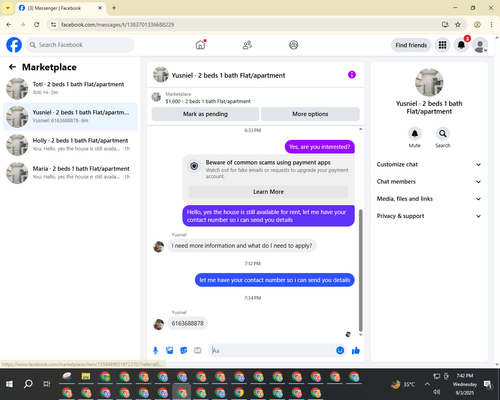This screenshot has height=400, width=500.
Task: Open the Toti conversation
Action: (70, 88)
